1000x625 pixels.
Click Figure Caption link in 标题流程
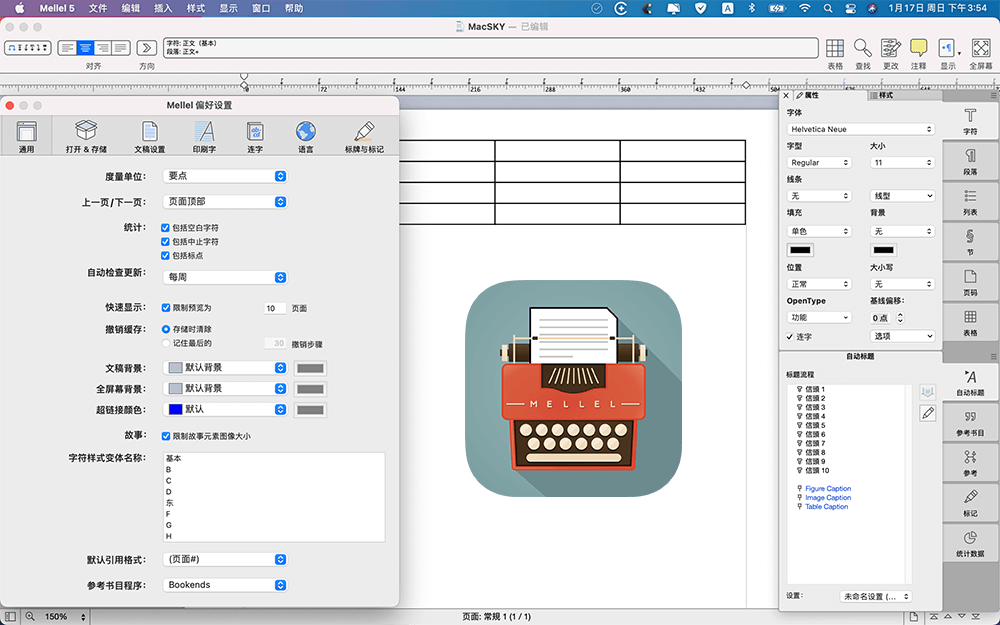pos(828,489)
